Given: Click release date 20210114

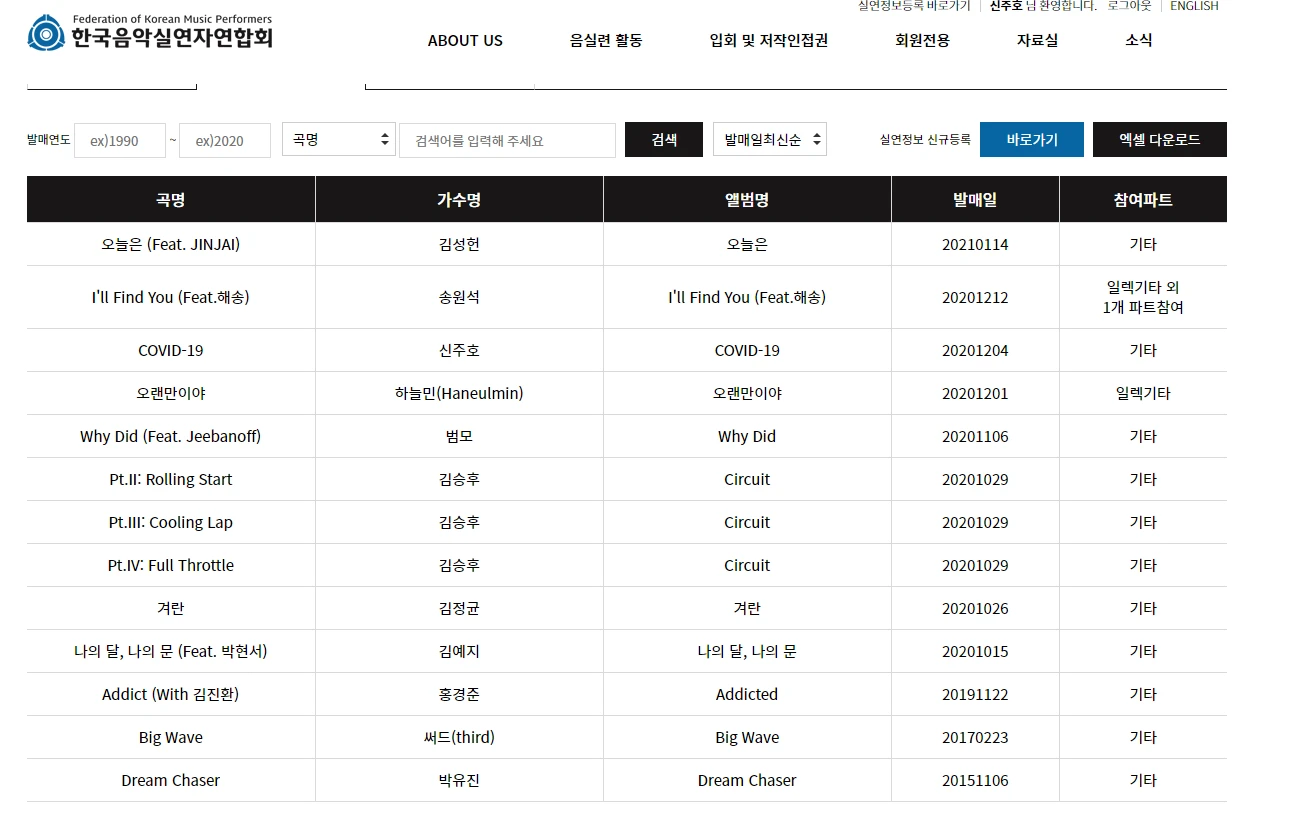Looking at the screenshot, I should click(x=975, y=244).
